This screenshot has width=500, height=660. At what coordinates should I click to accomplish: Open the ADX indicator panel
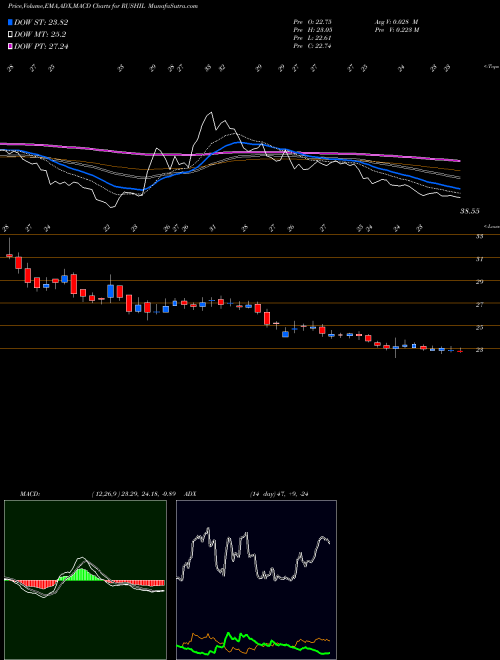pyautogui.click(x=256, y=580)
